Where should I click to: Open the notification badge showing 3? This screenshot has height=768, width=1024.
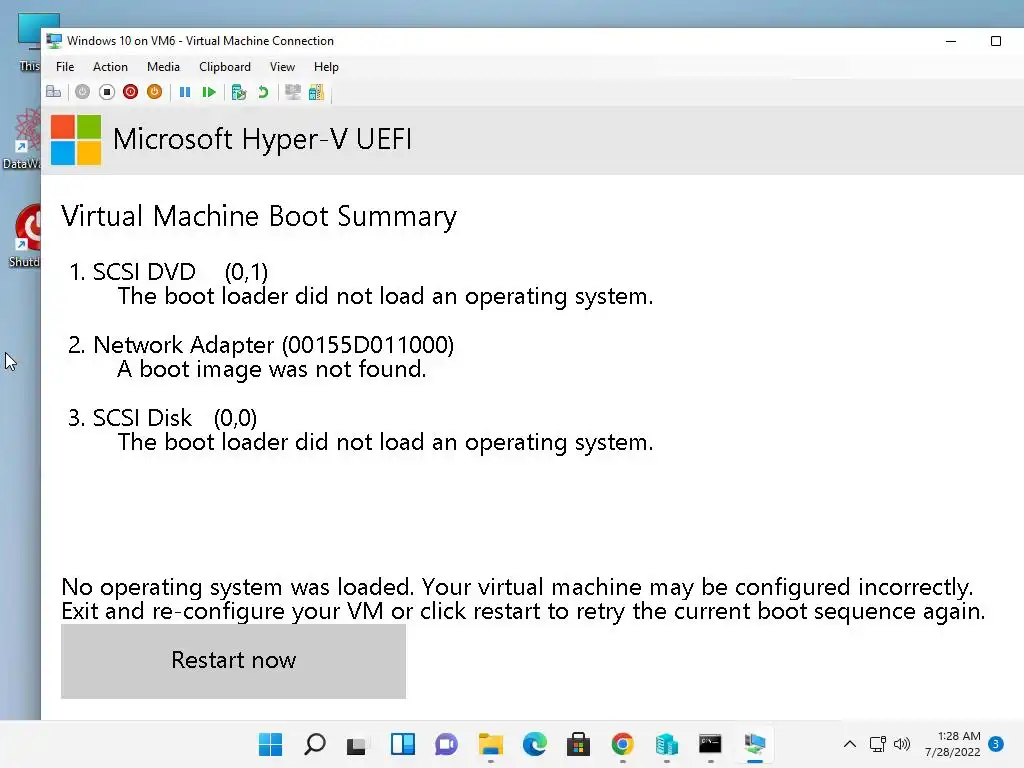click(996, 744)
